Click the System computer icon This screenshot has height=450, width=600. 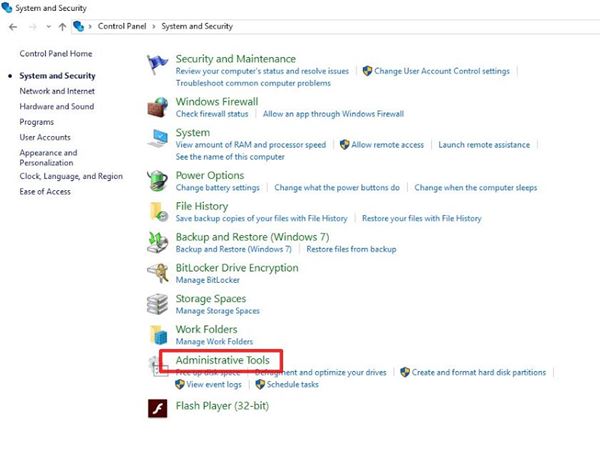pyautogui.click(x=157, y=138)
